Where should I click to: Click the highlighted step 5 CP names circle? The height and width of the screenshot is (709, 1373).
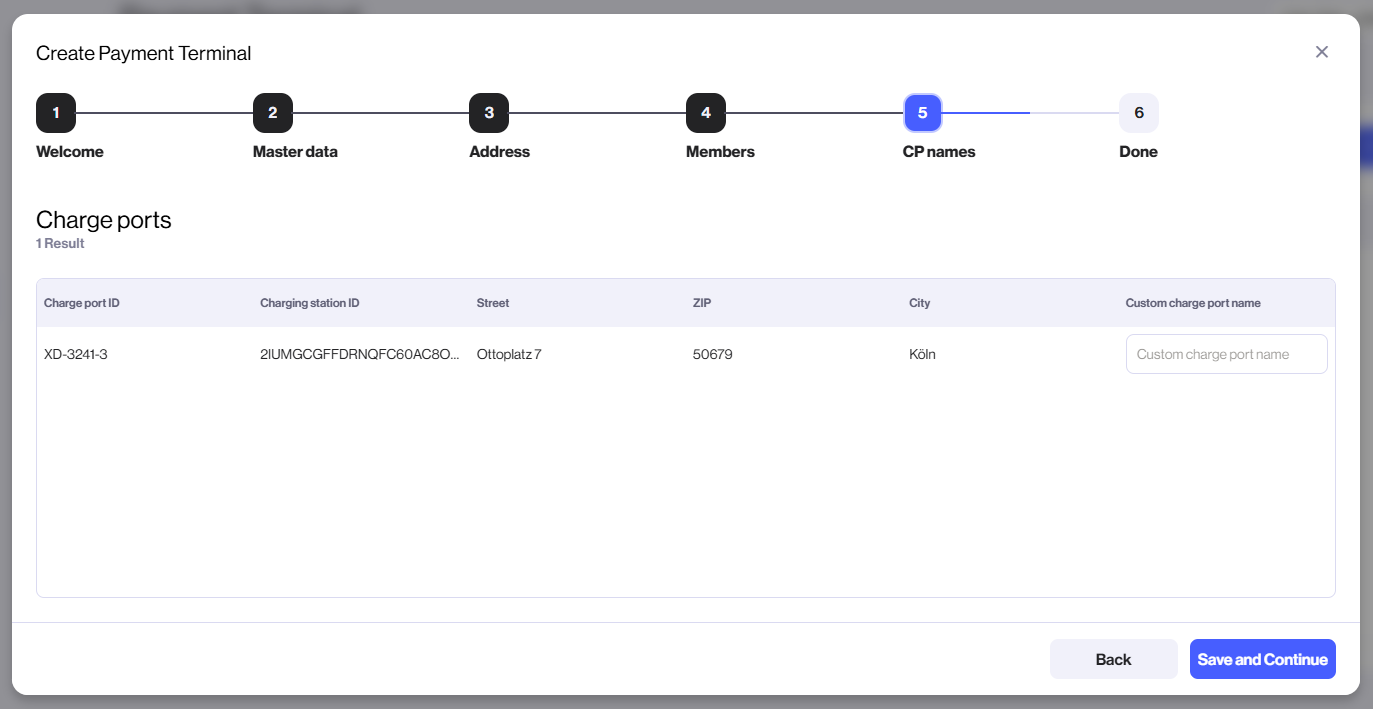tap(922, 113)
